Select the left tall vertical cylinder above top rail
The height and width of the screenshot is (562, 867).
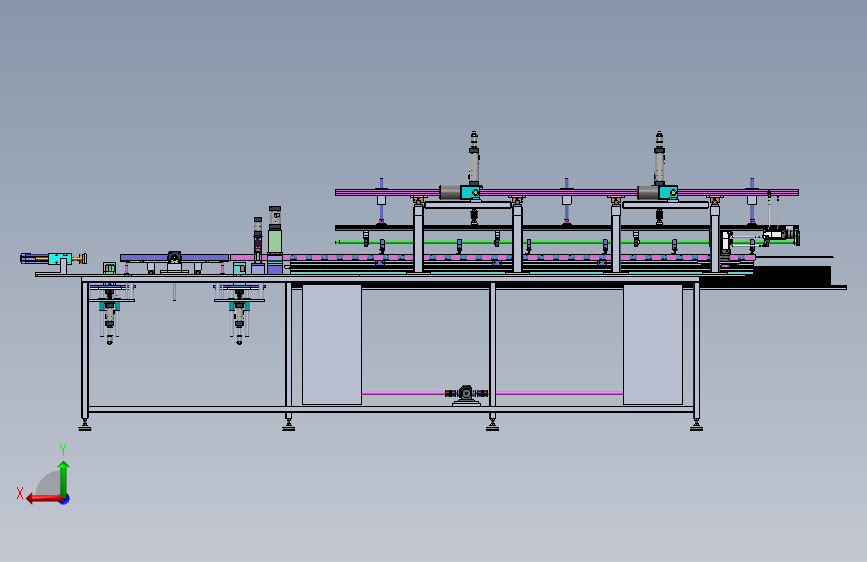click(474, 157)
